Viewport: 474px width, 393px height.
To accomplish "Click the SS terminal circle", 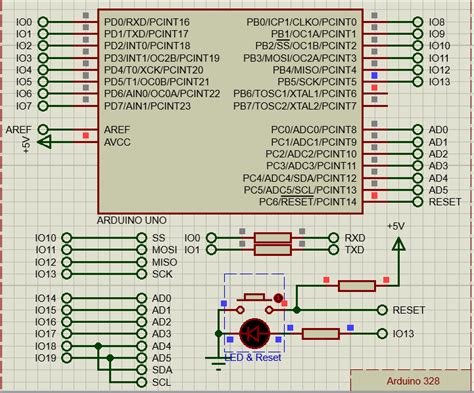I will coord(142,238).
